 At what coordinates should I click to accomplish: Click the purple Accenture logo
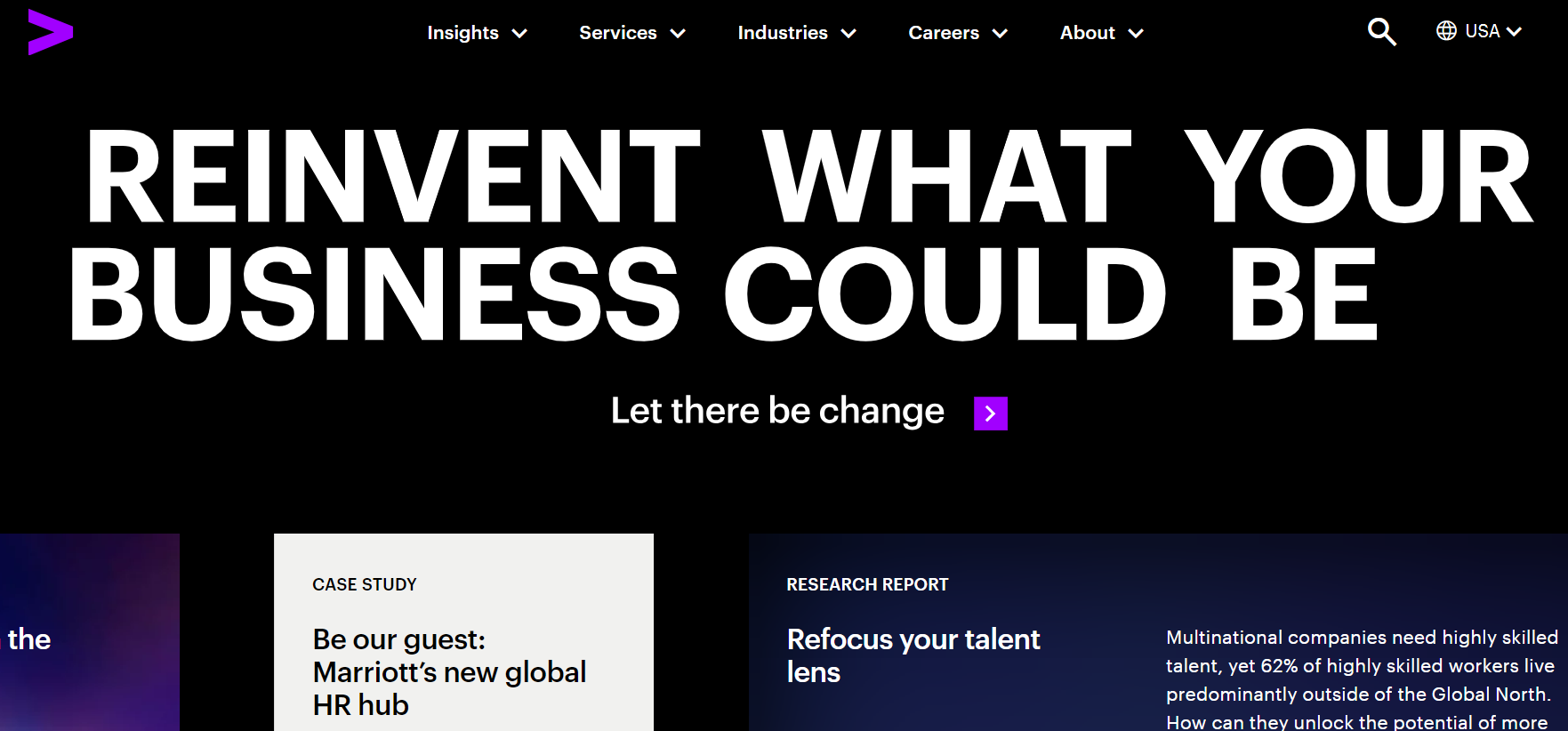pyautogui.click(x=50, y=32)
